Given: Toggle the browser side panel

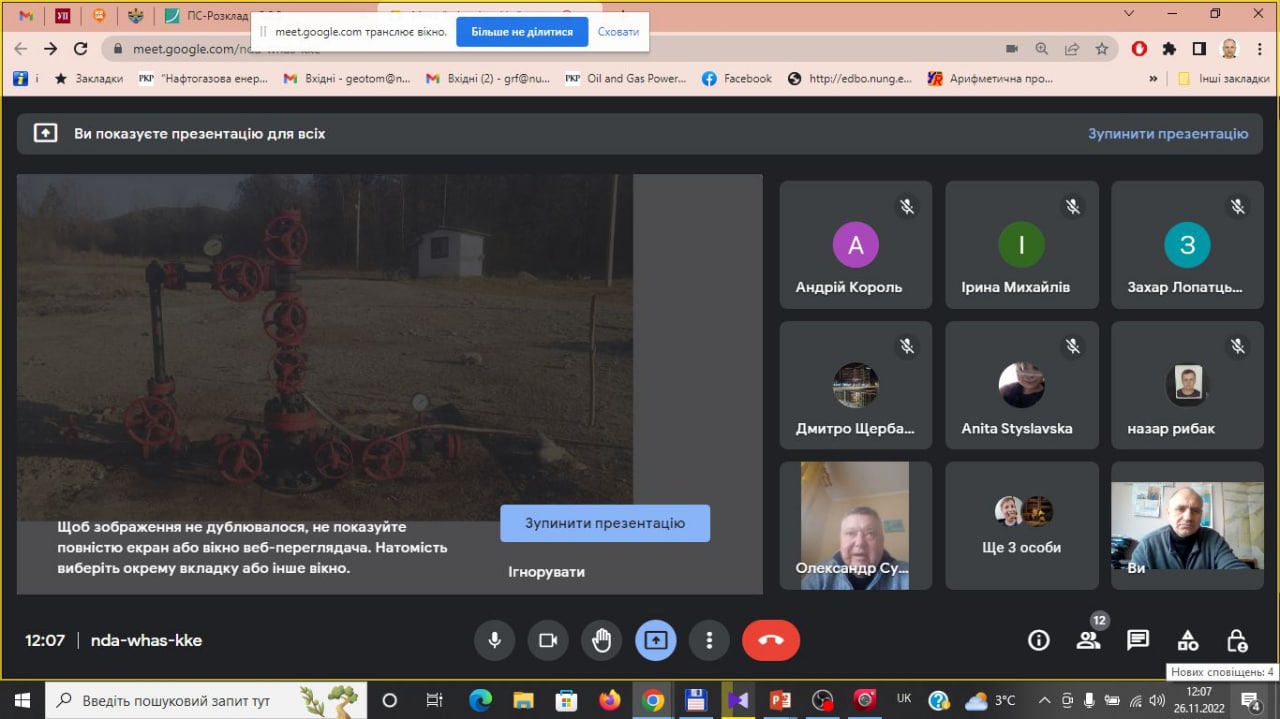Looking at the screenshot, I should coord(1199,48).
